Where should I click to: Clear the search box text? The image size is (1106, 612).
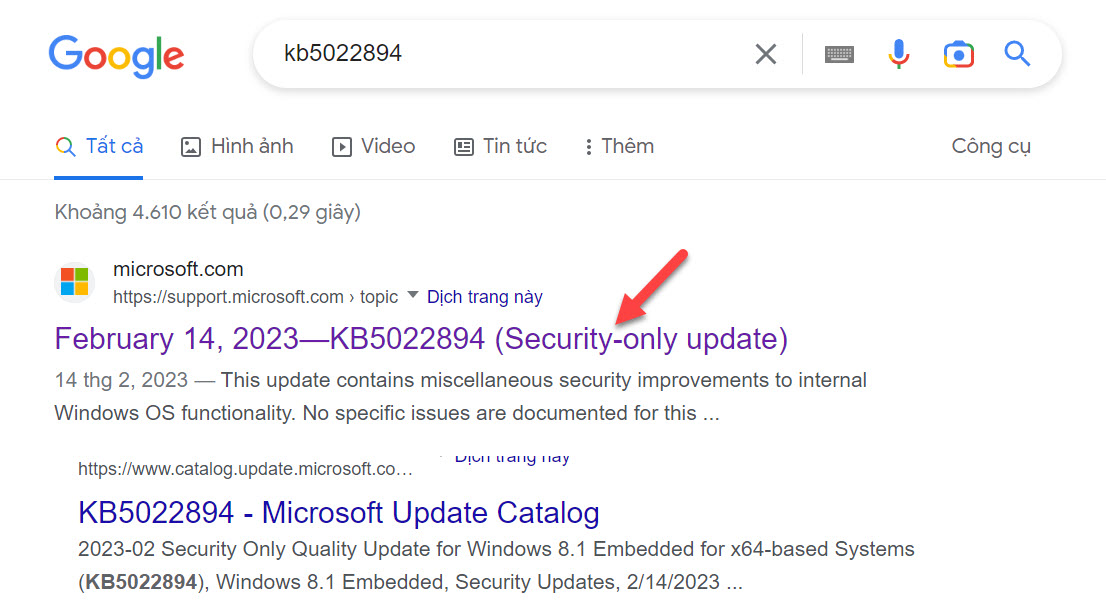[766, 54]
